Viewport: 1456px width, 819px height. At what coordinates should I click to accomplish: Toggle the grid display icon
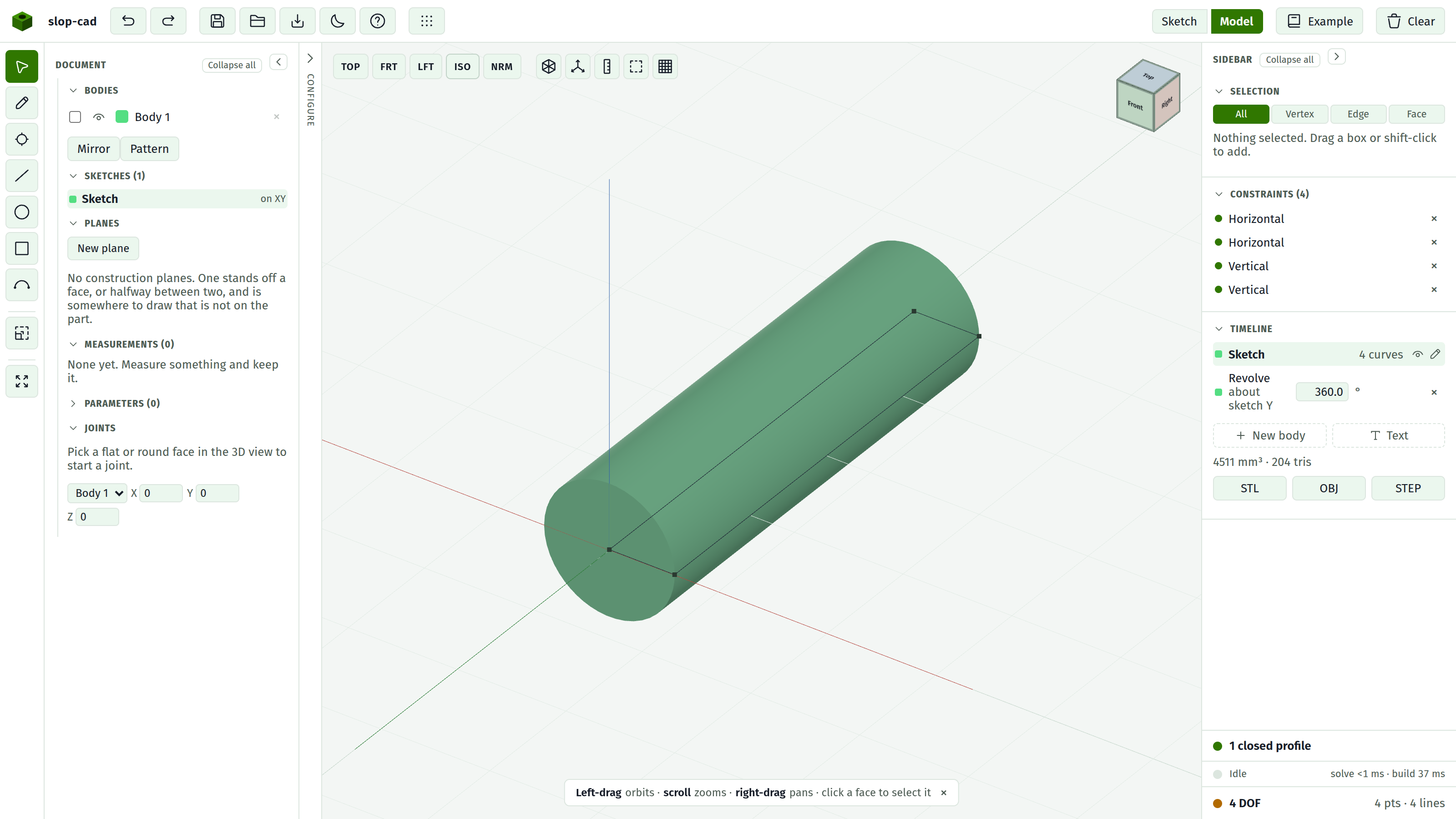[x=665, y=67]
